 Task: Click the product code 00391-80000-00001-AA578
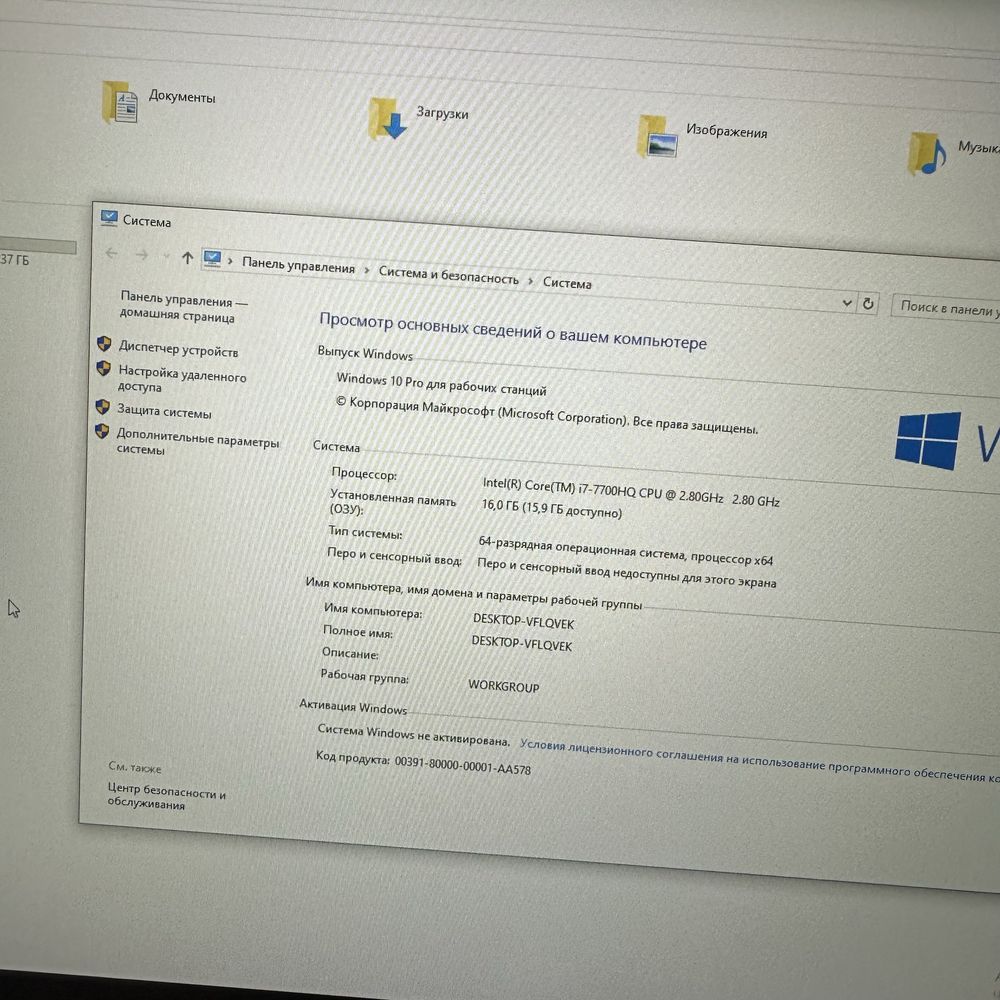pyautogui.click(x=462, y=764)
